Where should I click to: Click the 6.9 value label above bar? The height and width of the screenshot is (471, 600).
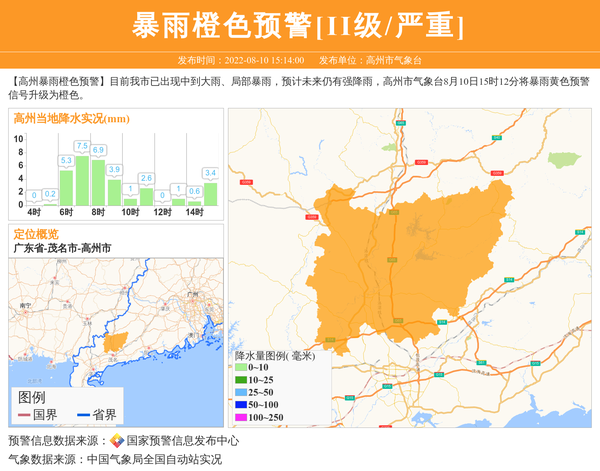tap(98, 151)
